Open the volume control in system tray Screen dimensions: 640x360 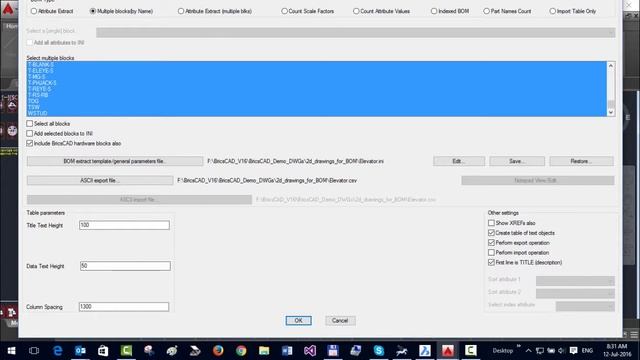point(562,351)
